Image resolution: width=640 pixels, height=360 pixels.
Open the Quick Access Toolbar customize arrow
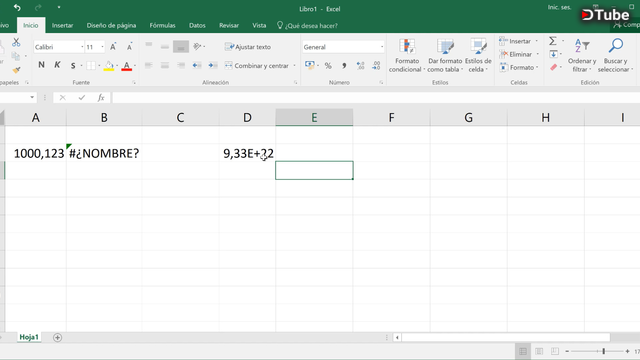[59, 7]
